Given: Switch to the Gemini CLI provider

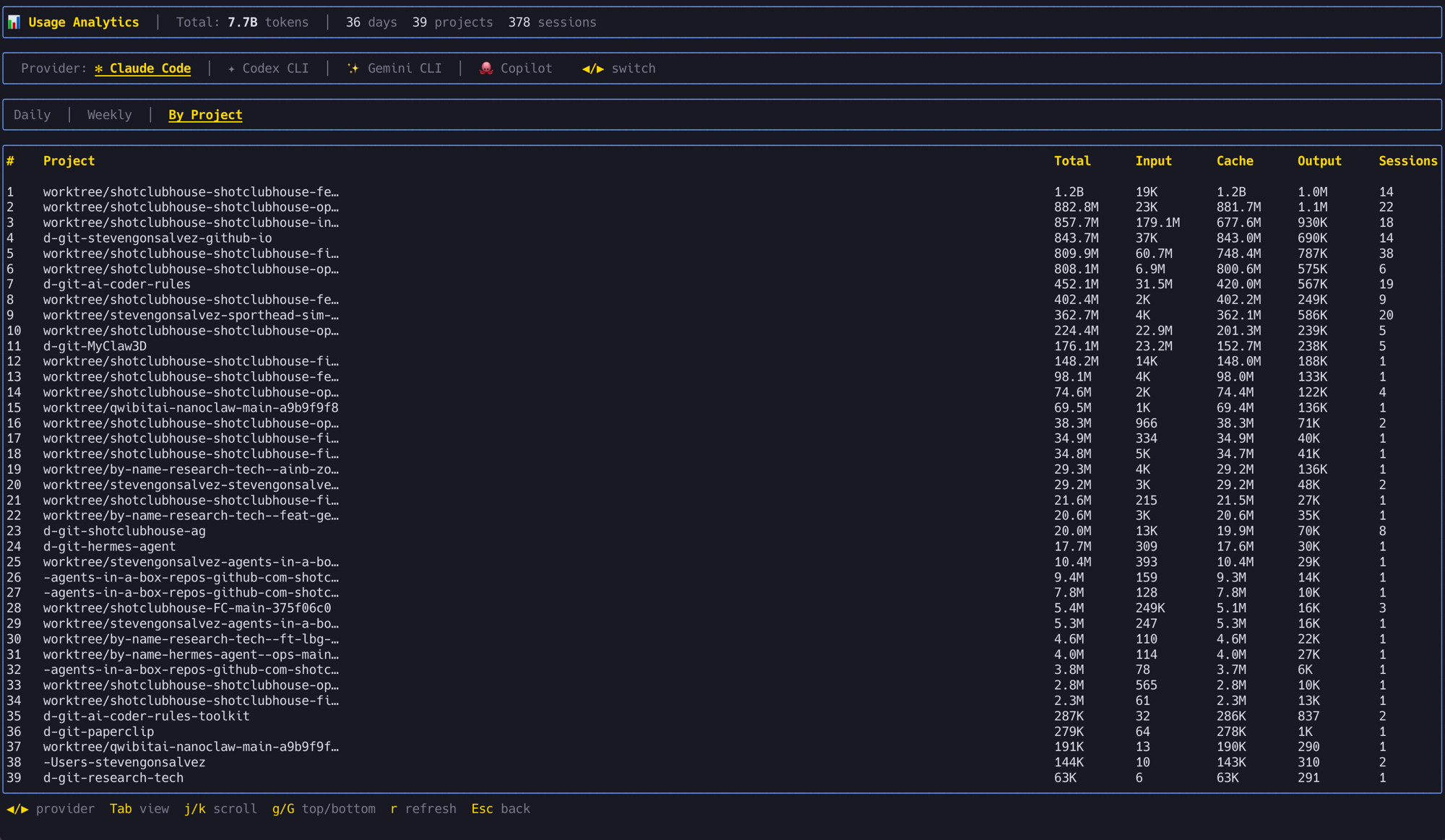Looking at the screenshot, I should [405, 68].
